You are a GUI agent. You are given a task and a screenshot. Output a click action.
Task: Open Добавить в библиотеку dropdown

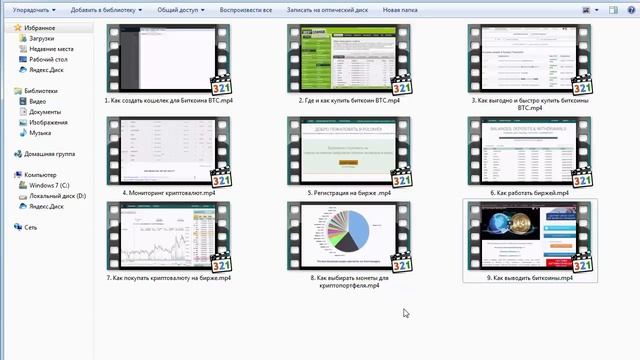click(x=106, y=10)
